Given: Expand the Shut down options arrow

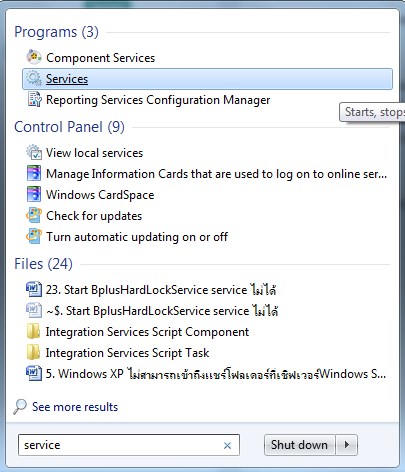Looking at the screenshot, I should (x=347, y=445).
